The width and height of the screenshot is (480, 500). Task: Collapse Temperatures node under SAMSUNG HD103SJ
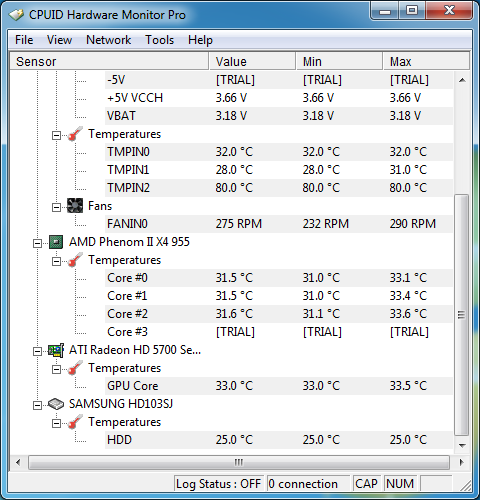[56, 423]
